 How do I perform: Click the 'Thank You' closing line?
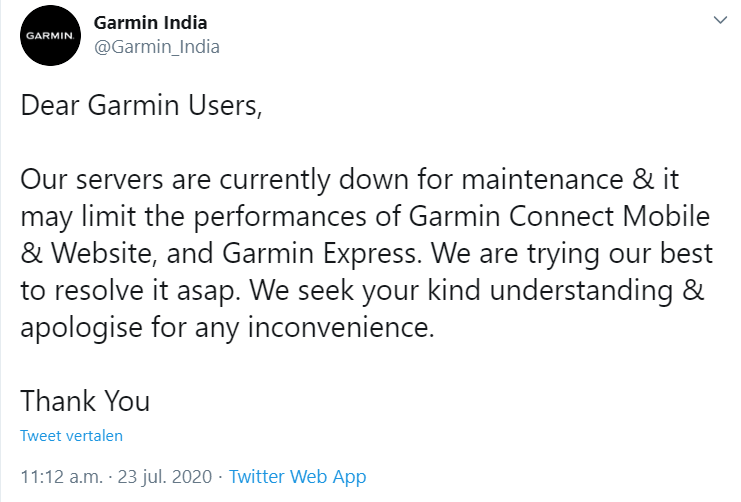pyautogui.click(x=85, y=401)
